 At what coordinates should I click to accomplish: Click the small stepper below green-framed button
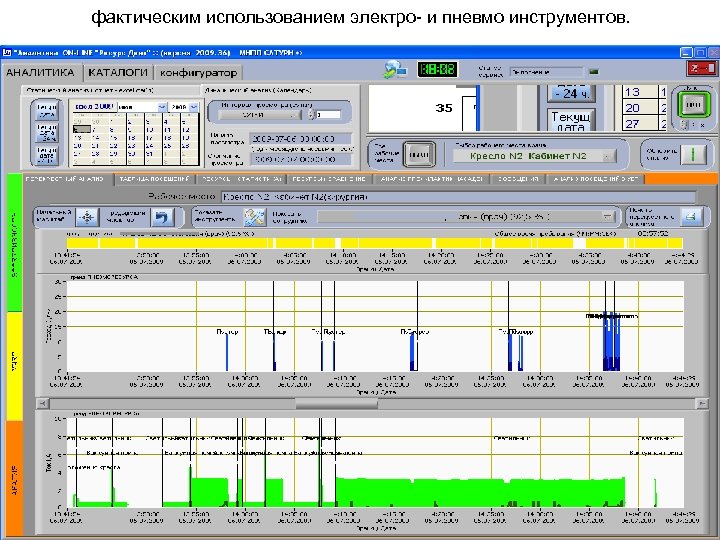(x=685, y=124)
